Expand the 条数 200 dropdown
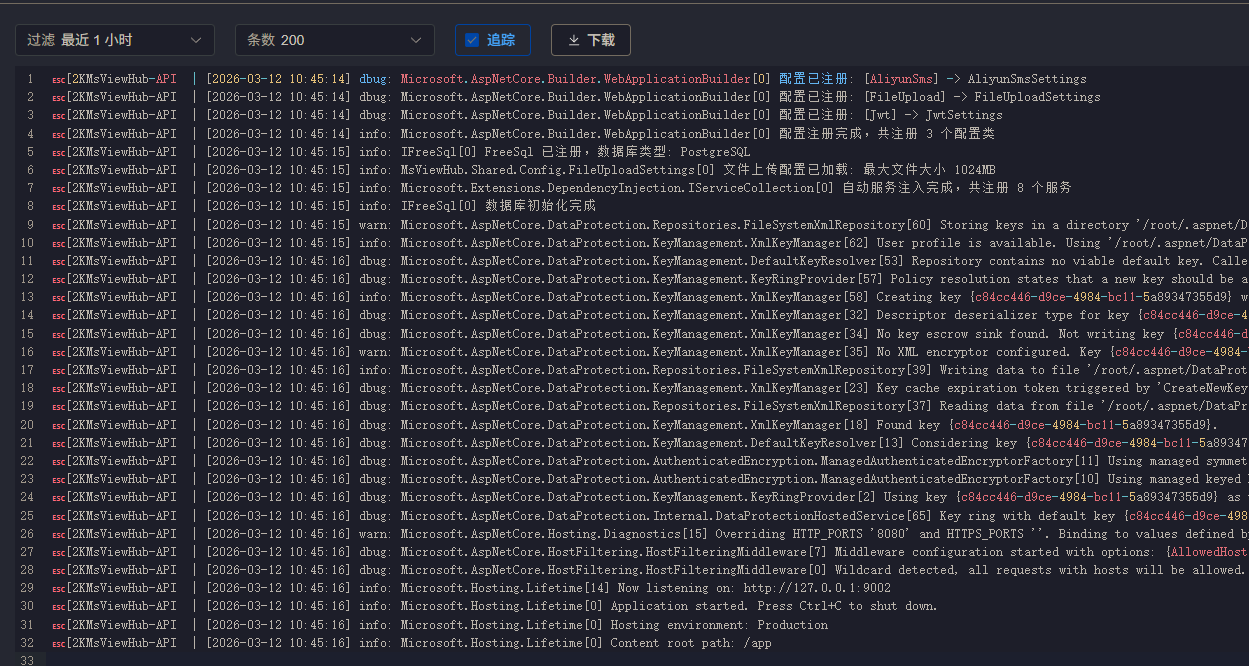1249x666 pixels. click(x=334, y=40)
